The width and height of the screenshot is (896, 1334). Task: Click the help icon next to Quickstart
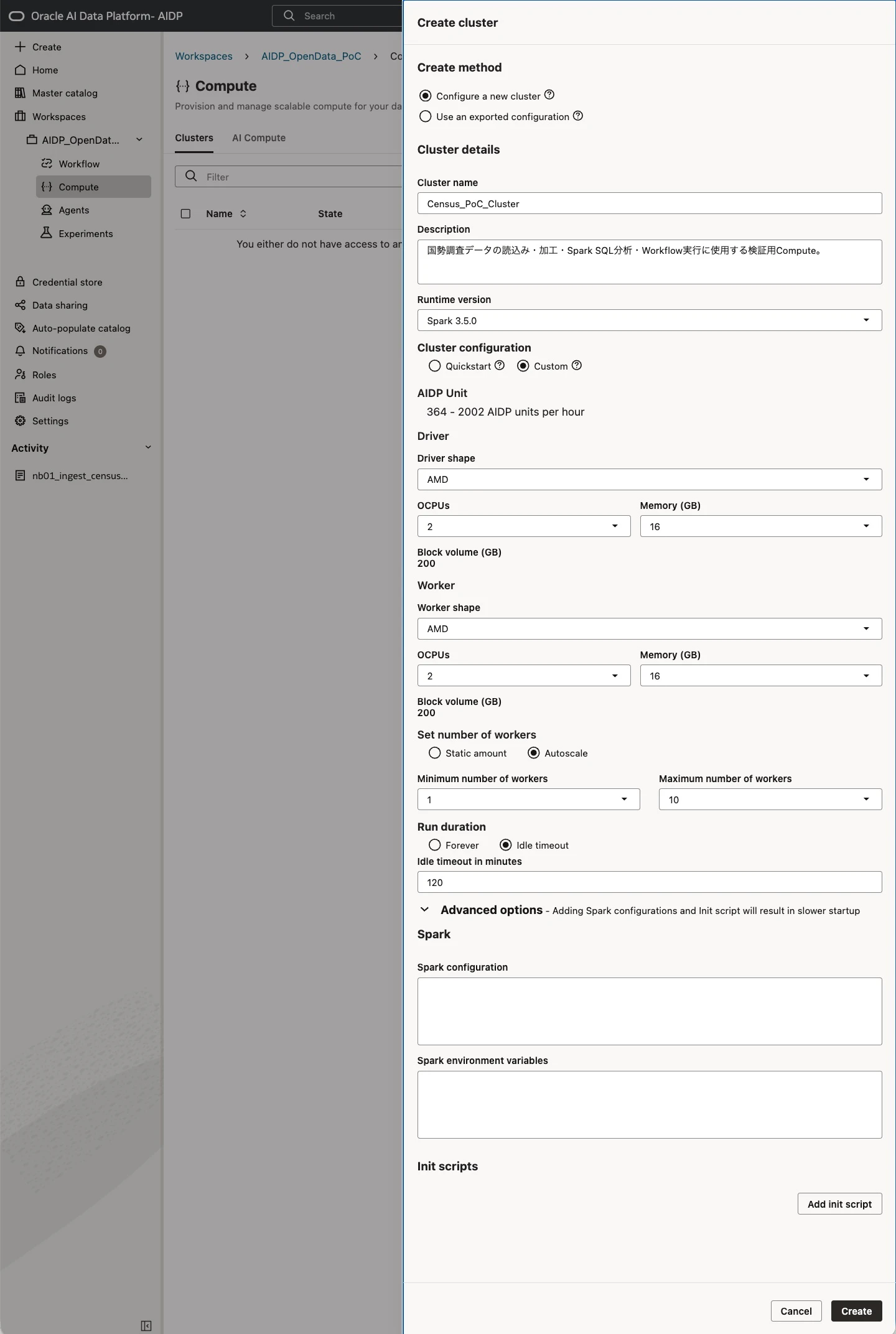pyautogui.click(x=500, y=365)
